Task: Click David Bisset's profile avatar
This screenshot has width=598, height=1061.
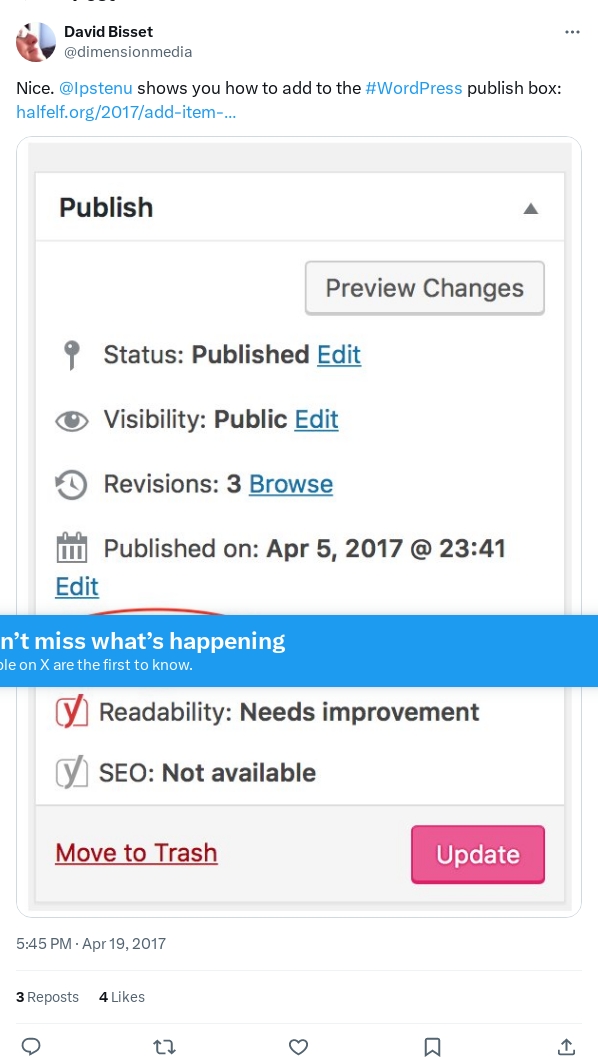Action: point(36,42)
